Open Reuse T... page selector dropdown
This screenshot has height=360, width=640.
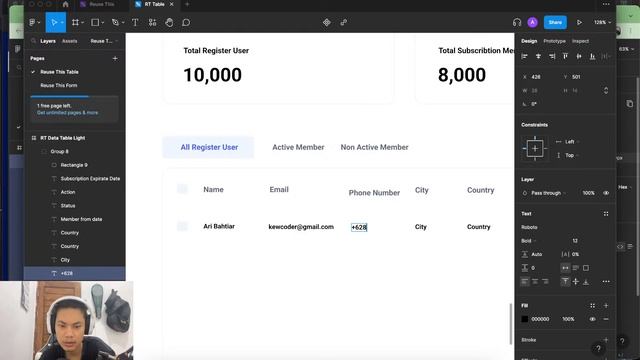click(104, 41)
